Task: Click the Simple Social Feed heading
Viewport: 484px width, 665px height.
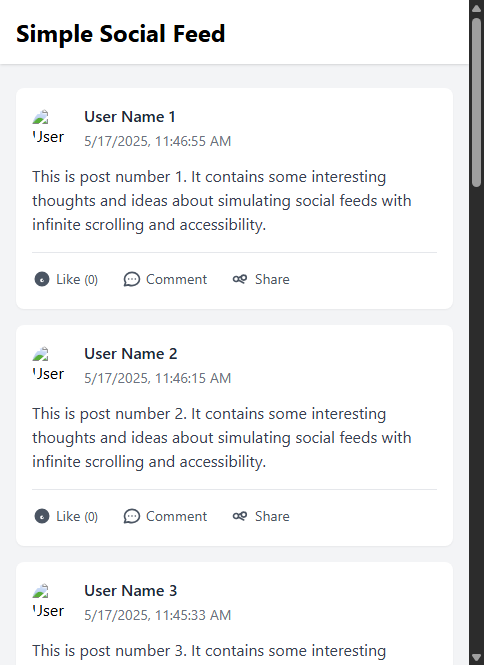Action: [120, 34]
